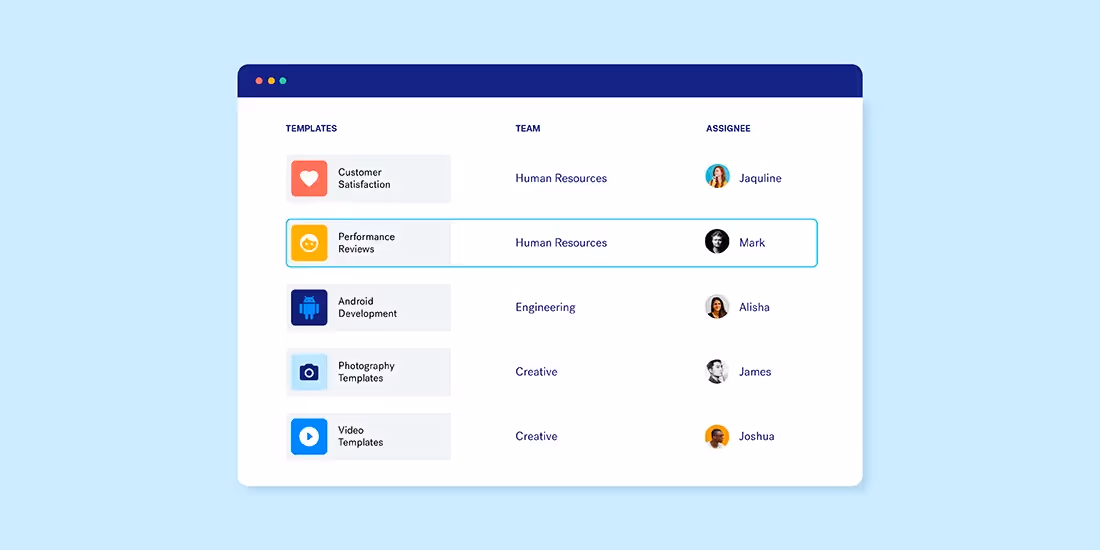Click the Customer Satisfaction heart icon
This screenshot has width=1100, height=550.
(309, 178)
